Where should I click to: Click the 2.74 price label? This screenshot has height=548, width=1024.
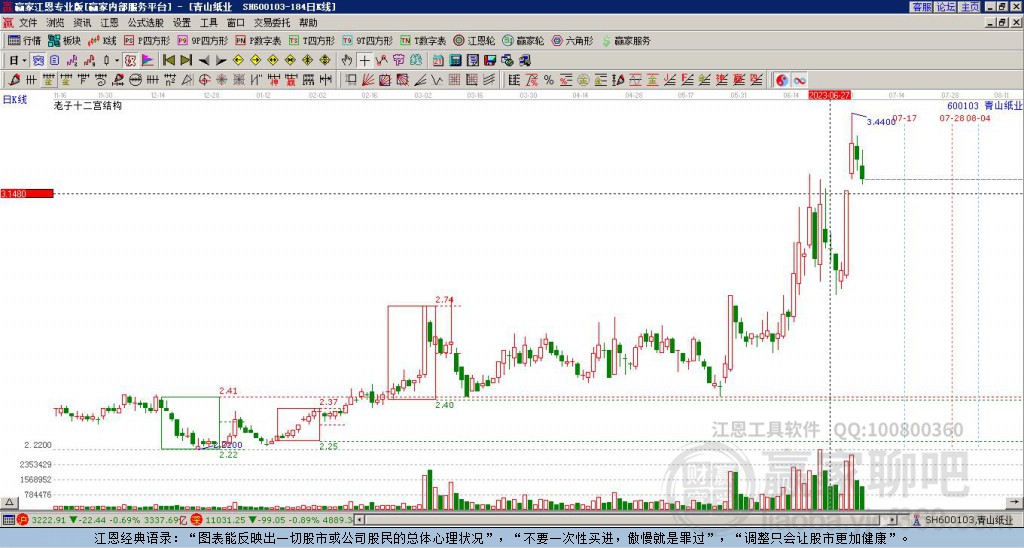coord(444,300)
